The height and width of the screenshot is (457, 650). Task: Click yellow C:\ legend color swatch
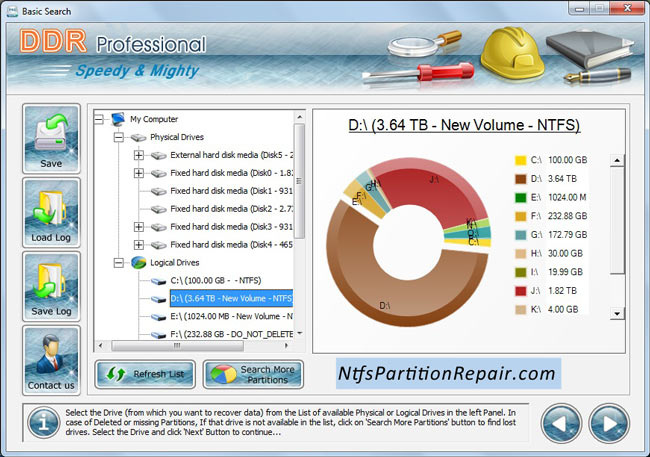click(x=520, y=160)
